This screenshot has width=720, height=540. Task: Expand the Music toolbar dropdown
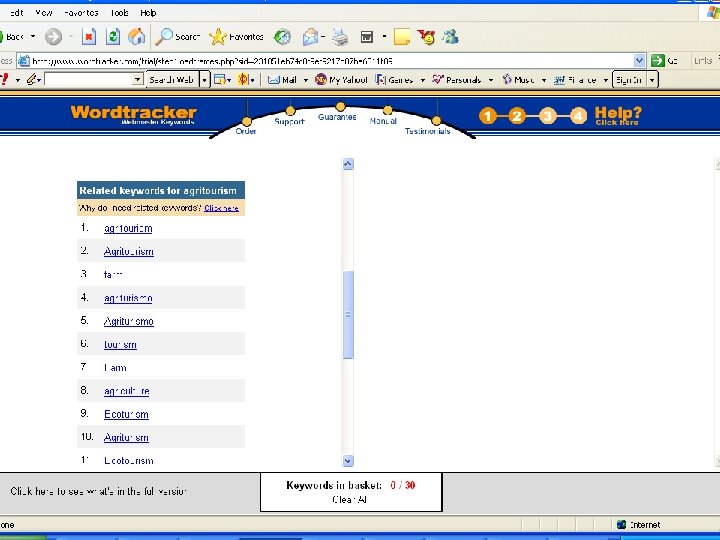pyautogui.click(x=544, y=80)
